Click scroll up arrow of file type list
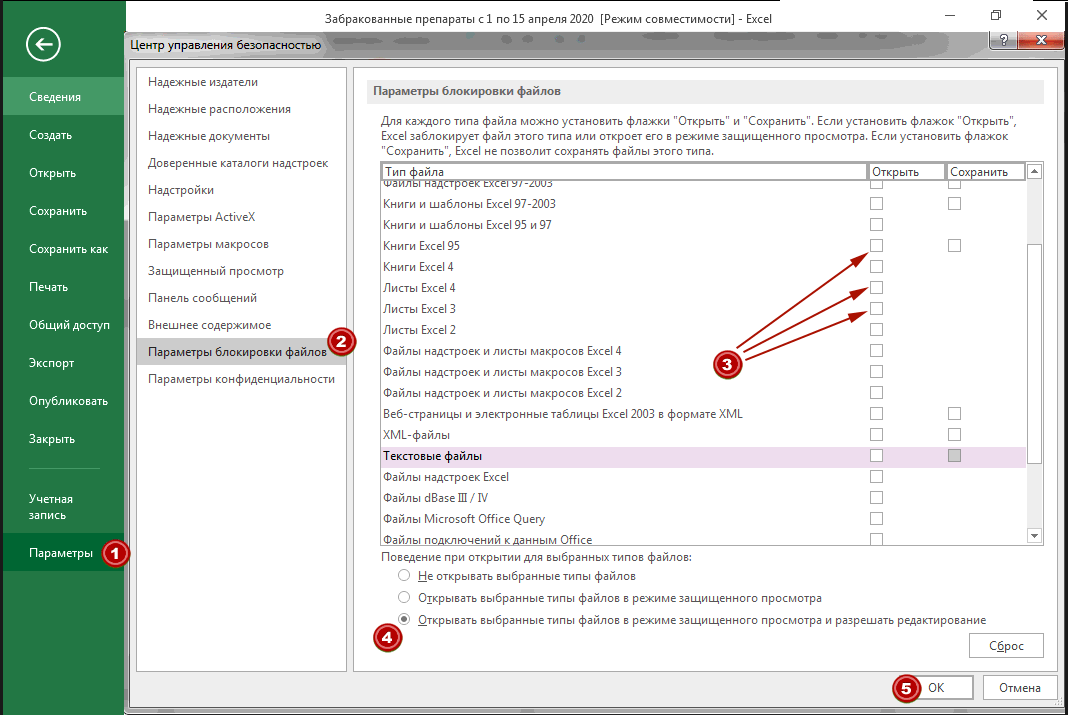The width and height of the screenshot is (1068, 715). pyautogui.click(x=1034, y=172)
